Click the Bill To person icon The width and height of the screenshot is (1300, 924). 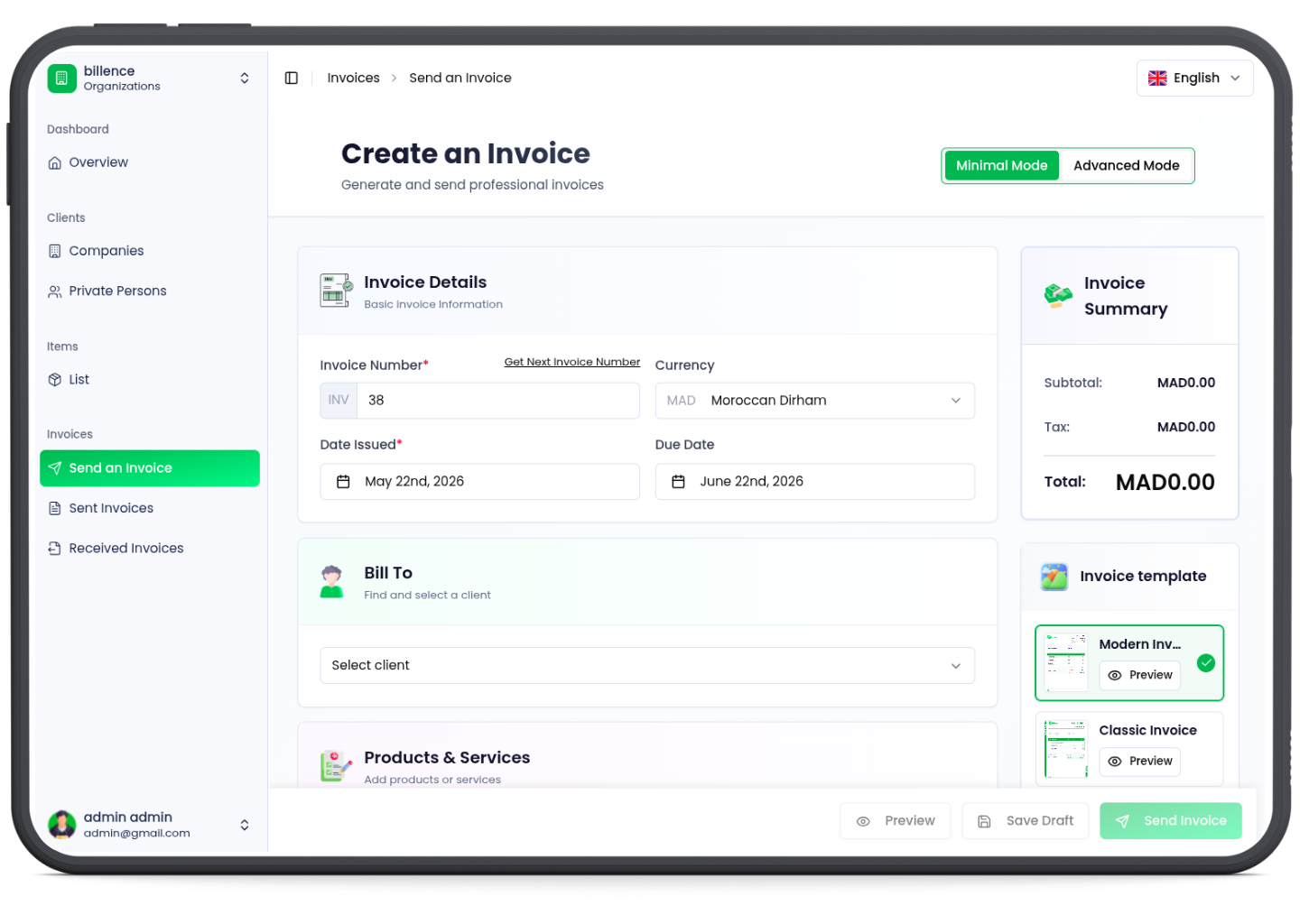[x=332, y=582]
